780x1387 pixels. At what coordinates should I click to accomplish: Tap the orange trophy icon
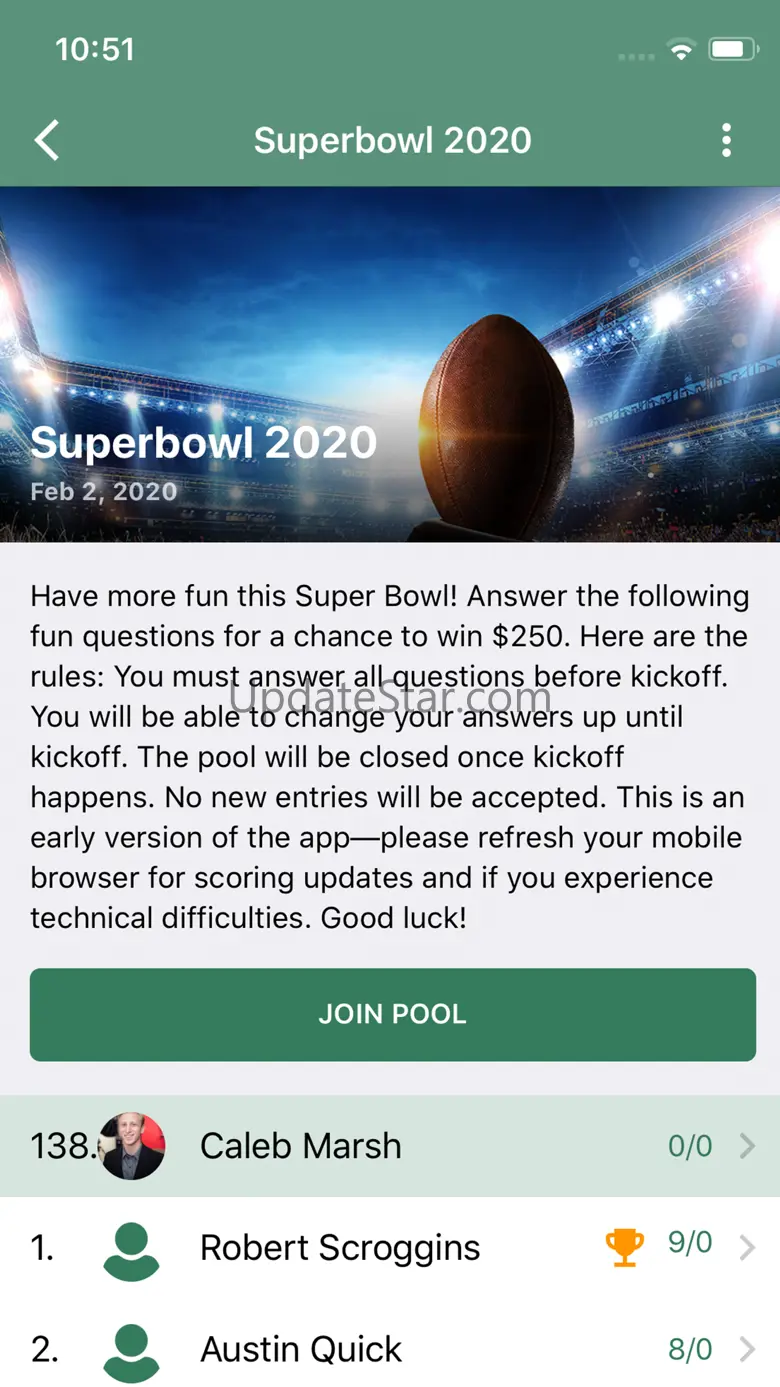click(x=624, y=1247)
